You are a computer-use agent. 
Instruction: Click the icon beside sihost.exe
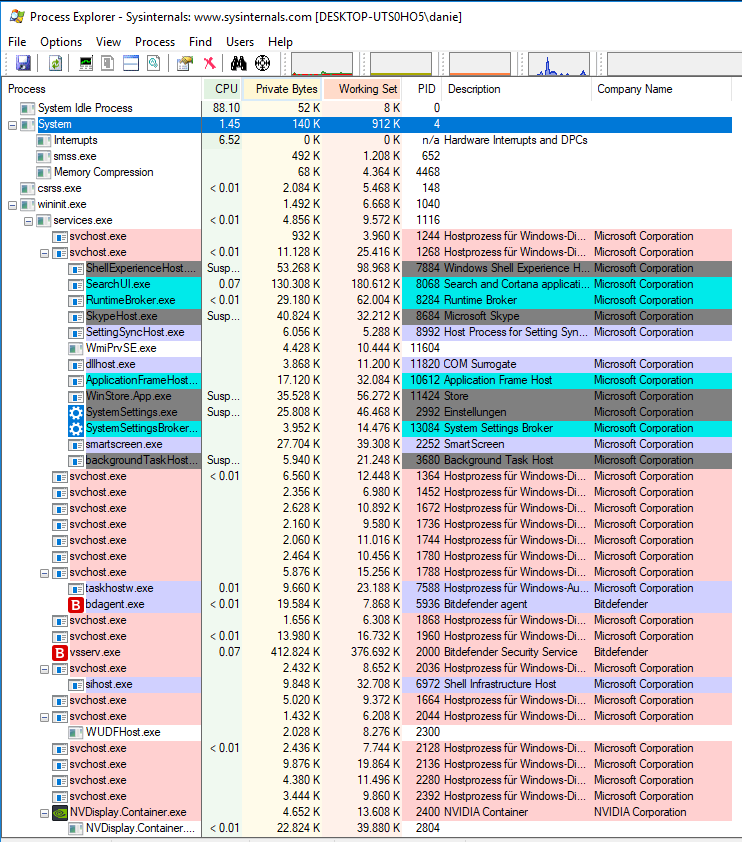tap(76, 685)
